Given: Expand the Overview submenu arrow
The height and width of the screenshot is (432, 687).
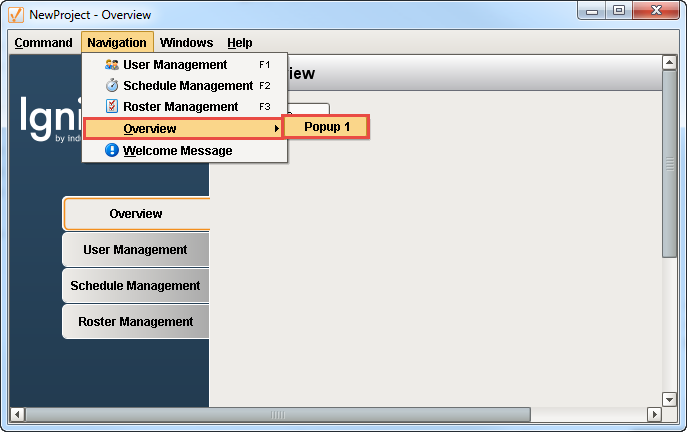Looking at the screenshot, I should coord(276,129).
